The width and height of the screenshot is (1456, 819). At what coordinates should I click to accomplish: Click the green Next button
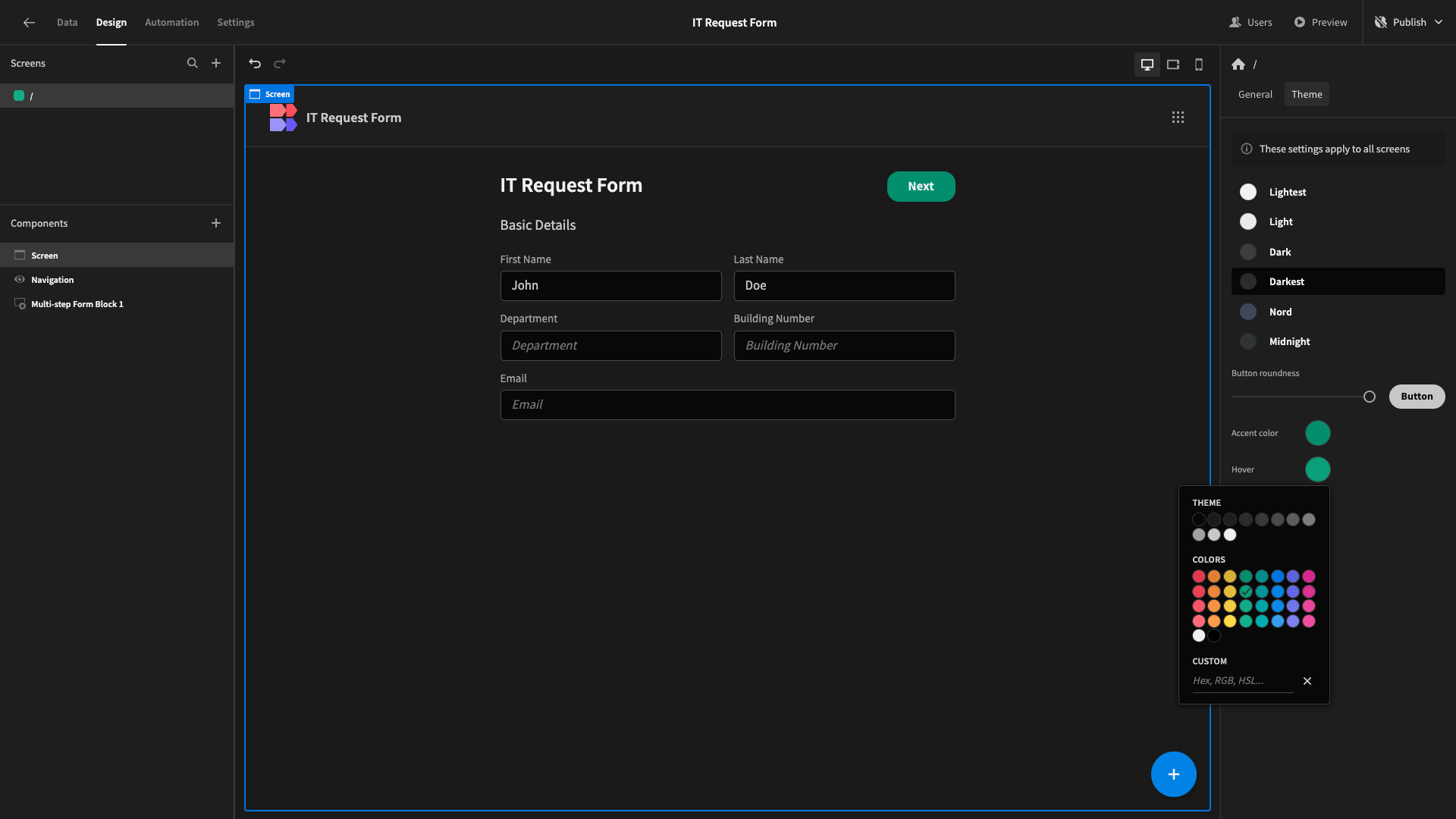point(921,187)
